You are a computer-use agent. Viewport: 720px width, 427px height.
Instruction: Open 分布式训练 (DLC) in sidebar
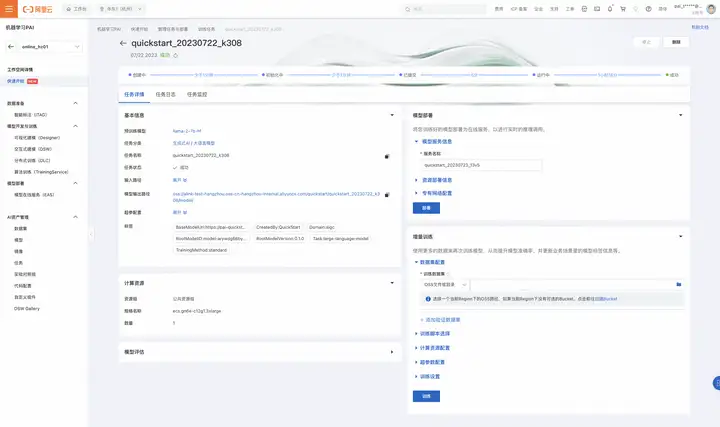point(32,161)
